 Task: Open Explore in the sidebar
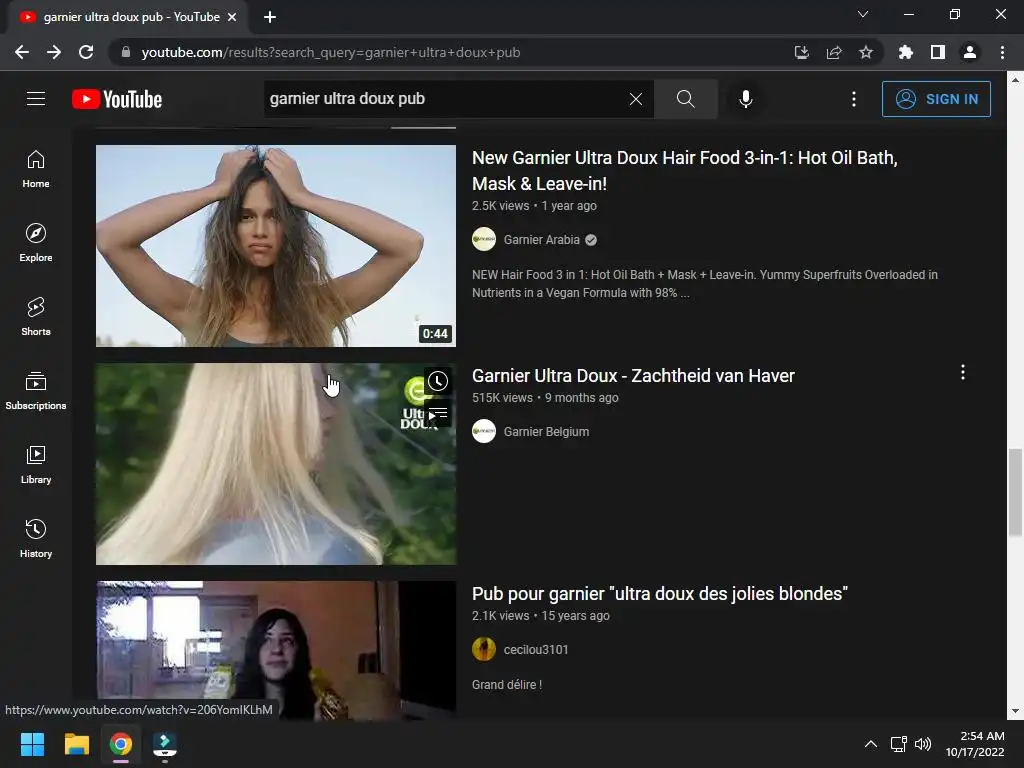tap(36, 243)
